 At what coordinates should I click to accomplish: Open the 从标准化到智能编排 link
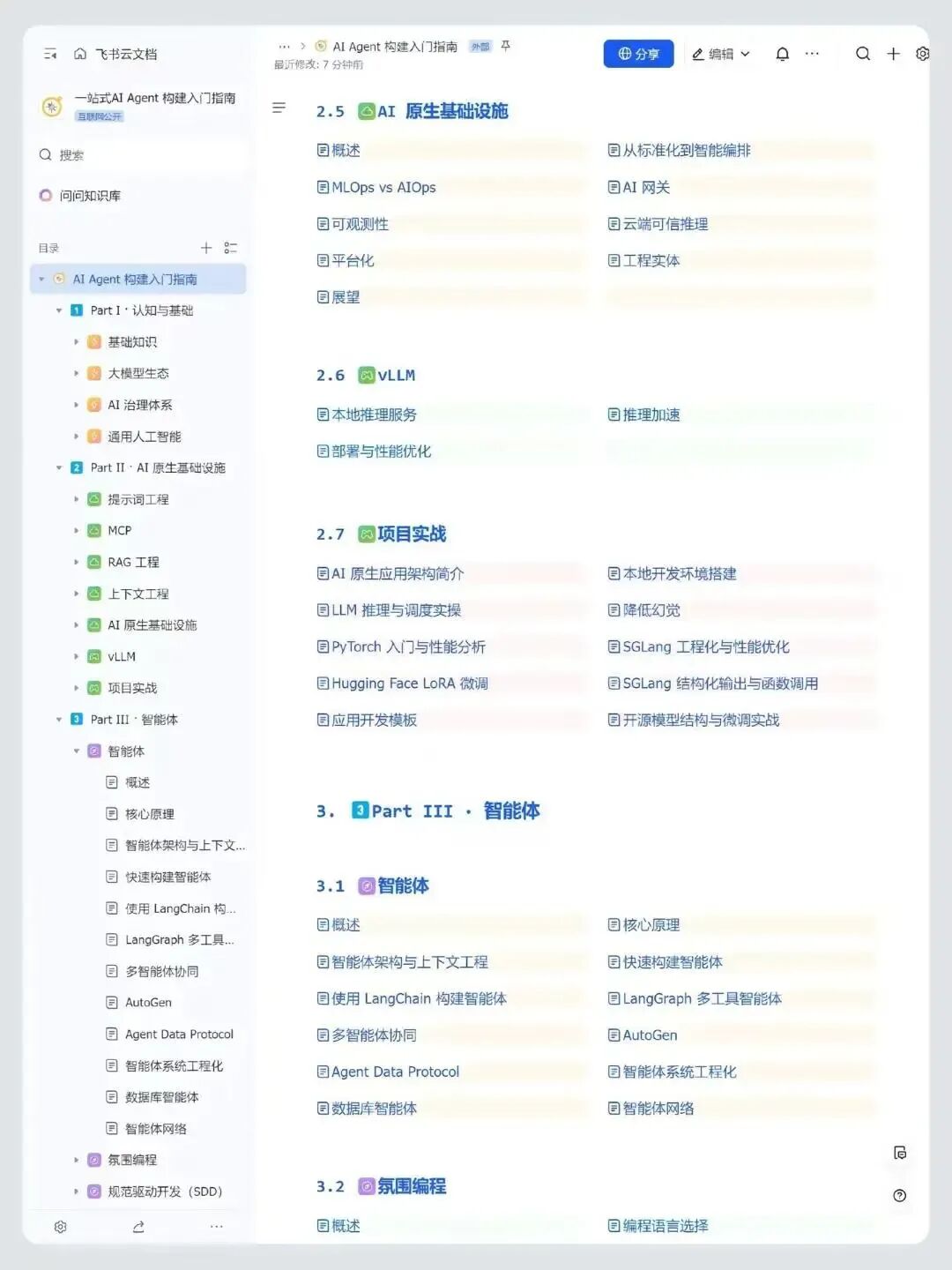pos(687,151)
